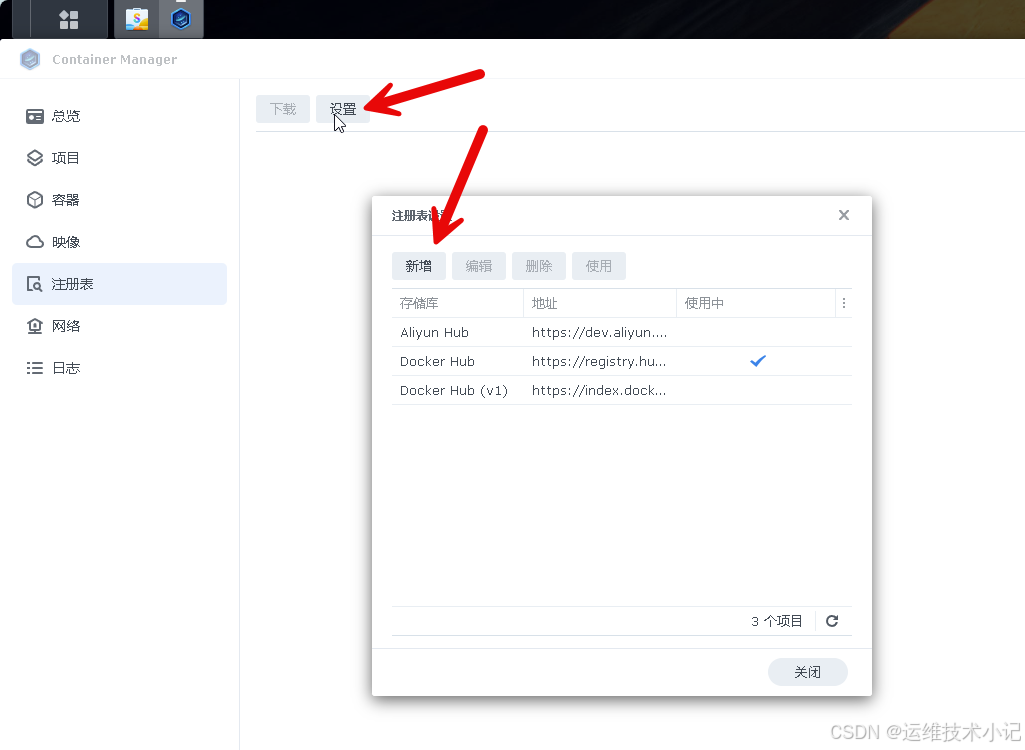The image size is (1025, 750).
Task: Click 关闭 to close the dialog
Action: (807, 672)
